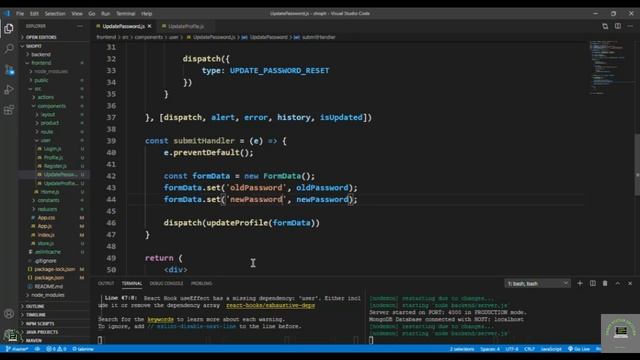Open the bash terminal selector dropdown
The height and width of the screenshot is (360, 640).
coord(537,283)
